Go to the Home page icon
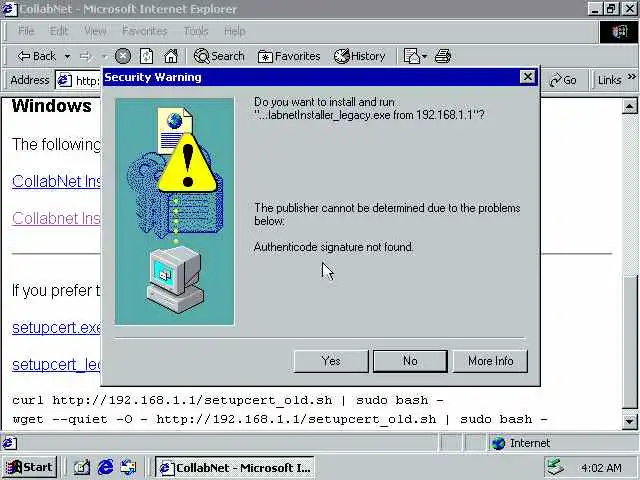The image size is (640, 480). [171, 56]
